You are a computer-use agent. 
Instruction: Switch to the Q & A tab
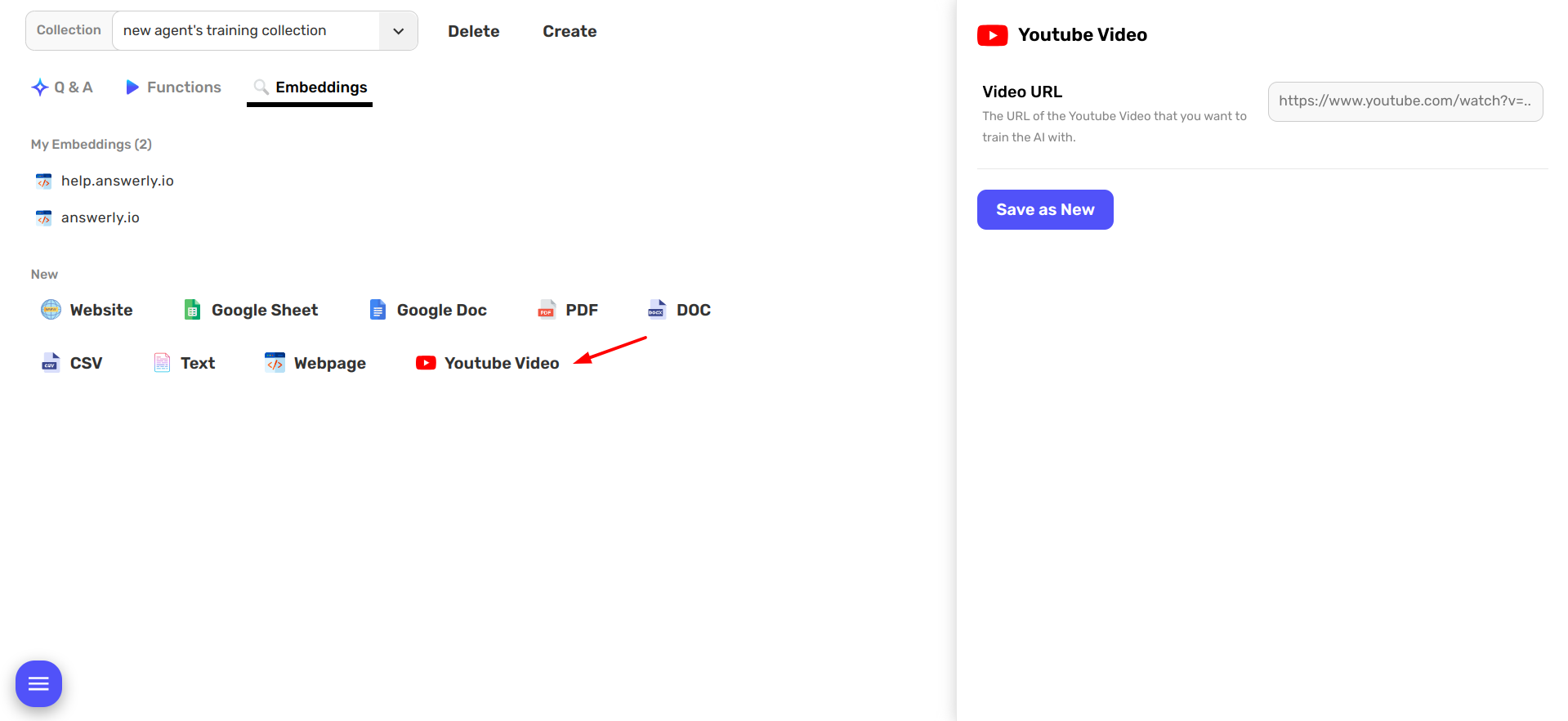(x=62, y=87)
